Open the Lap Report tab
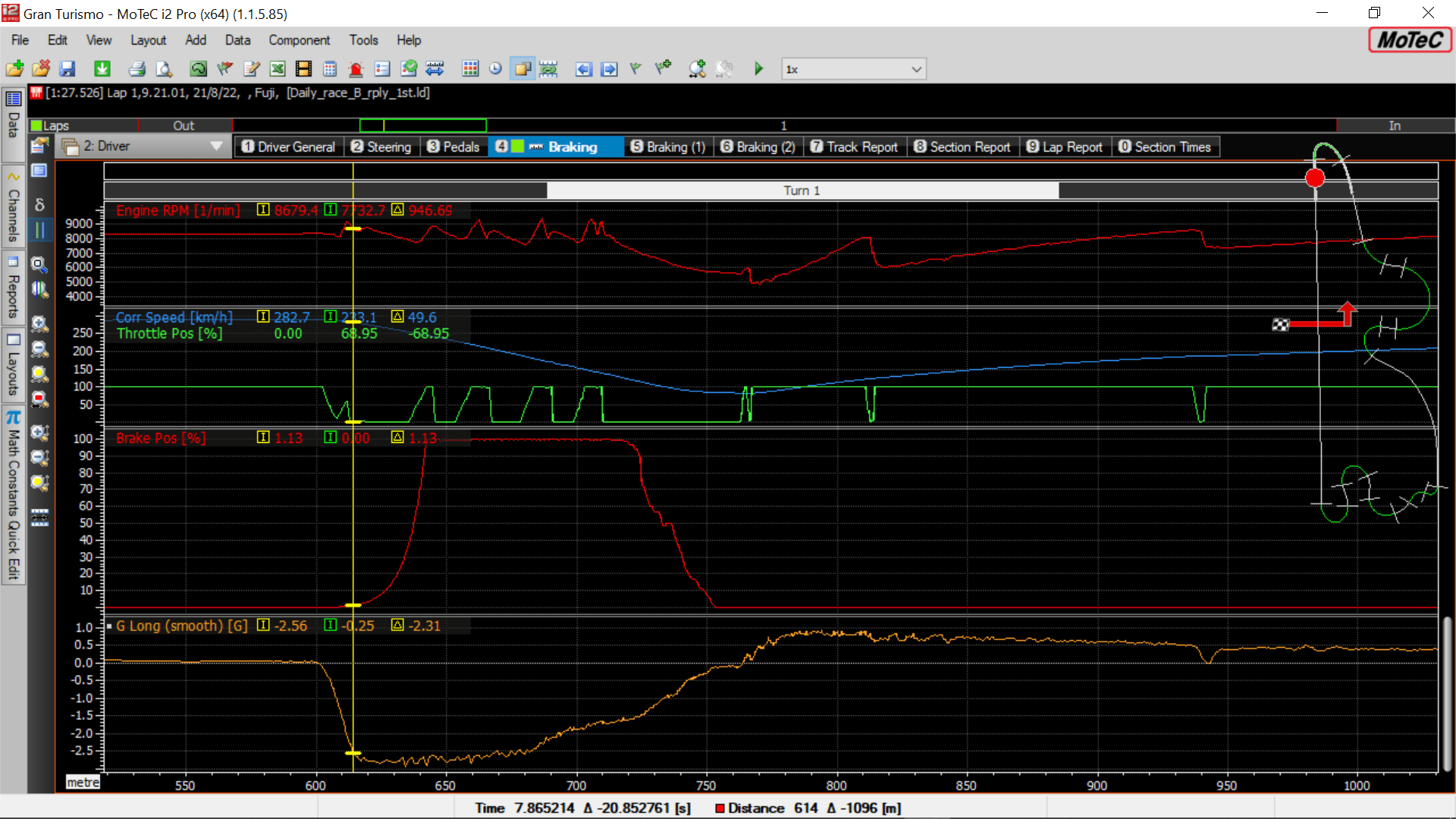This screenshot has height=819, width=1456. click(x=1065, y=147)
